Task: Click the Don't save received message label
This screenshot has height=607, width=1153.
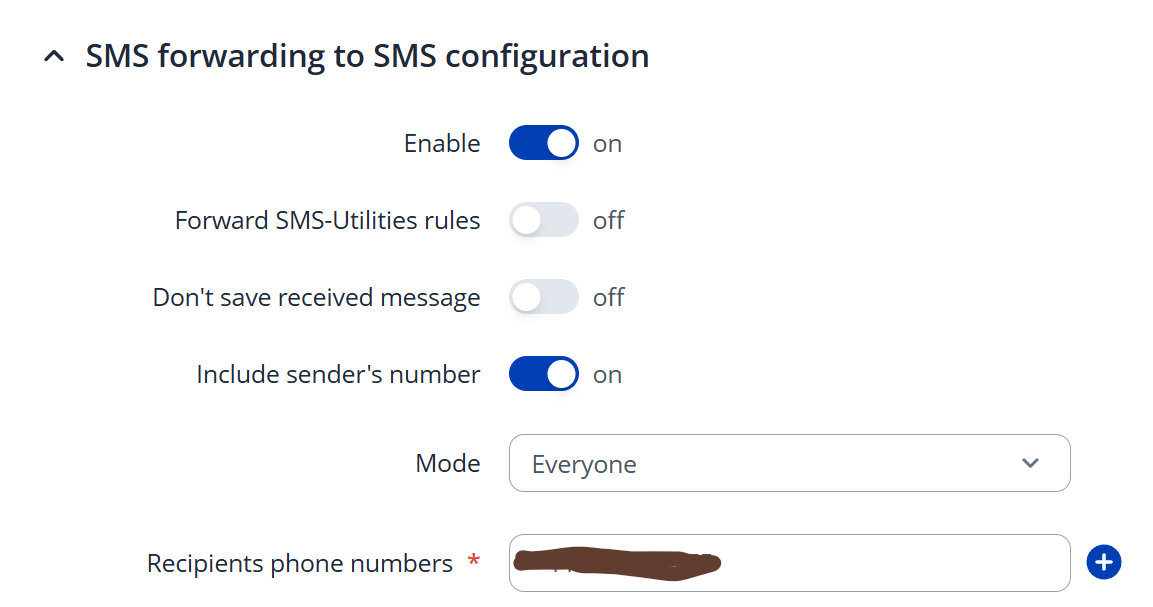Action: 316,298
